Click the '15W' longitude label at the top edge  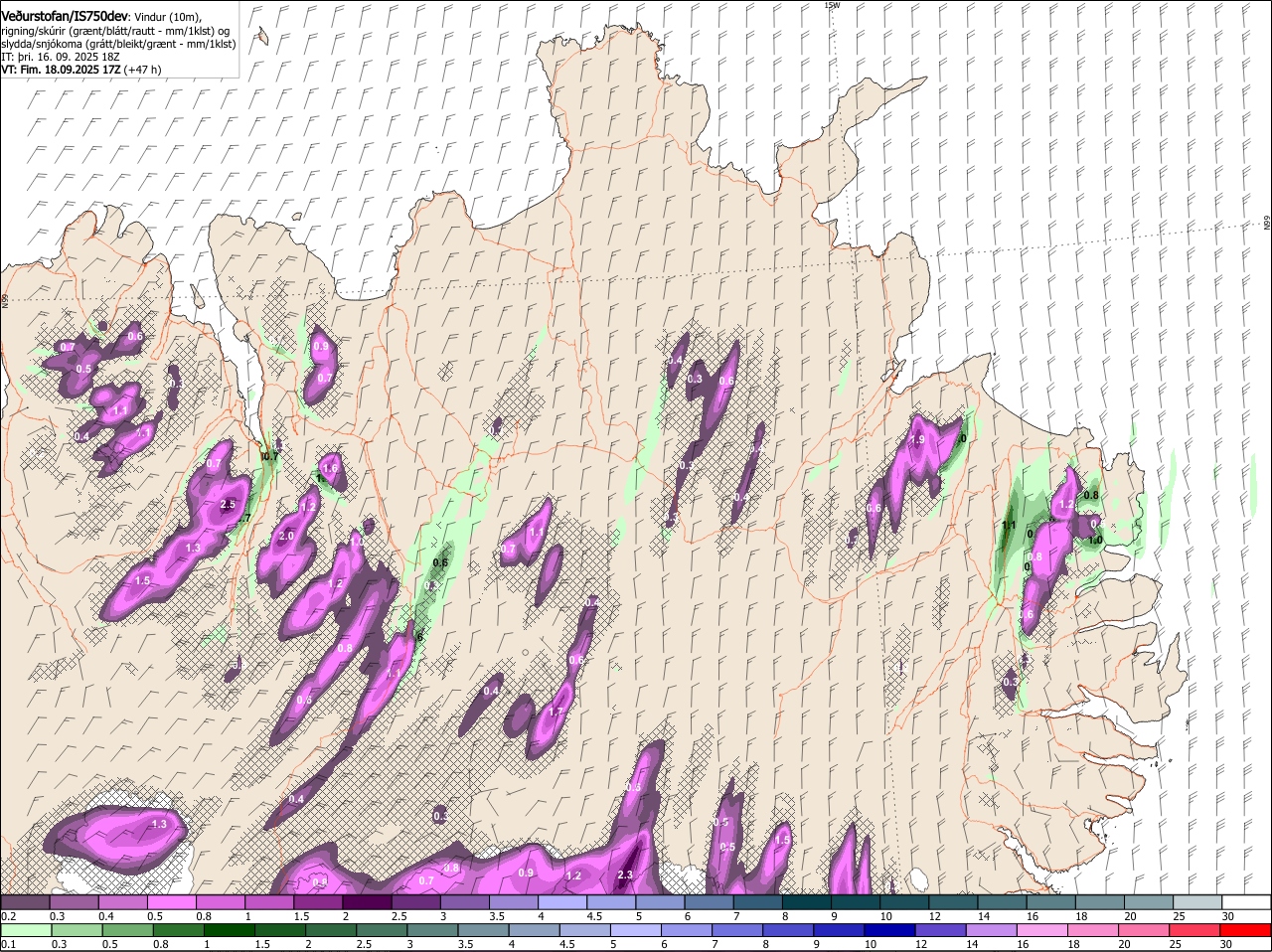coord(832,5)
